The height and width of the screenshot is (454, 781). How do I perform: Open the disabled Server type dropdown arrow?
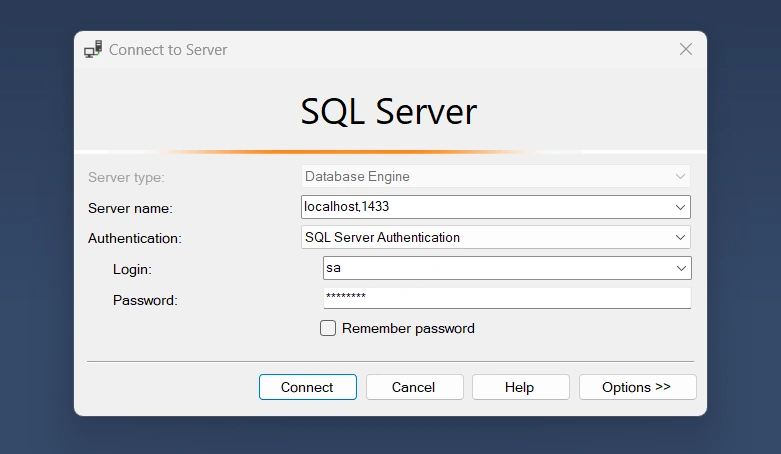tap(680, 176)
